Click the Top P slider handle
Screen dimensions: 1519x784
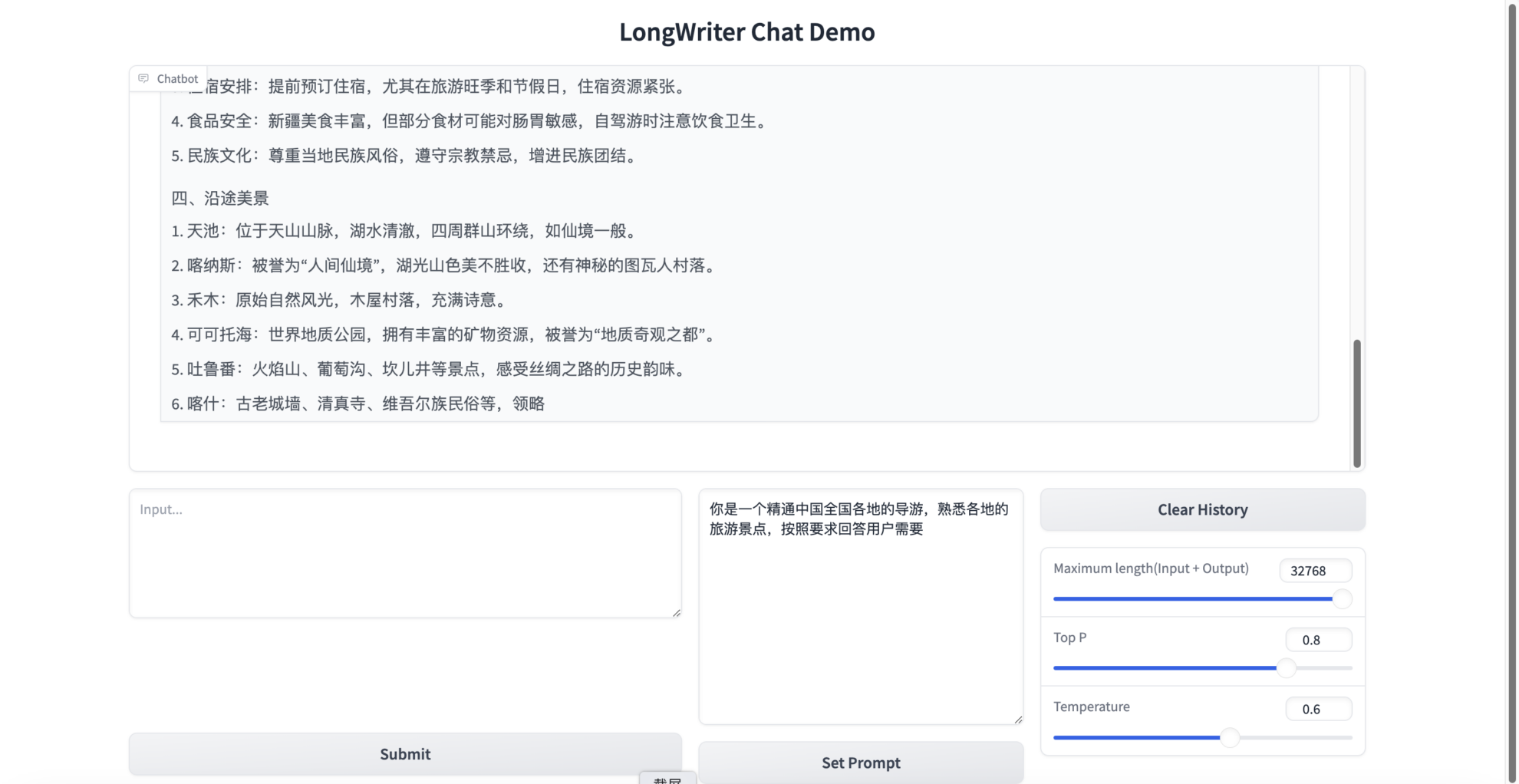tap(1287, 668)
